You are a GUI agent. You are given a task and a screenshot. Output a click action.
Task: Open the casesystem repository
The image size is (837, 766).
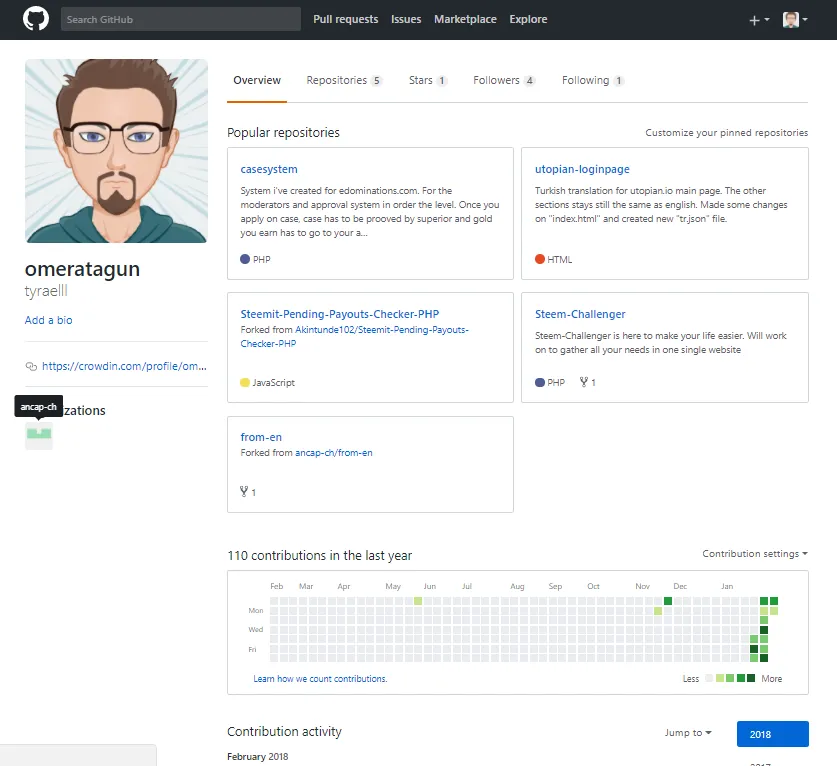tap(269, 169)
